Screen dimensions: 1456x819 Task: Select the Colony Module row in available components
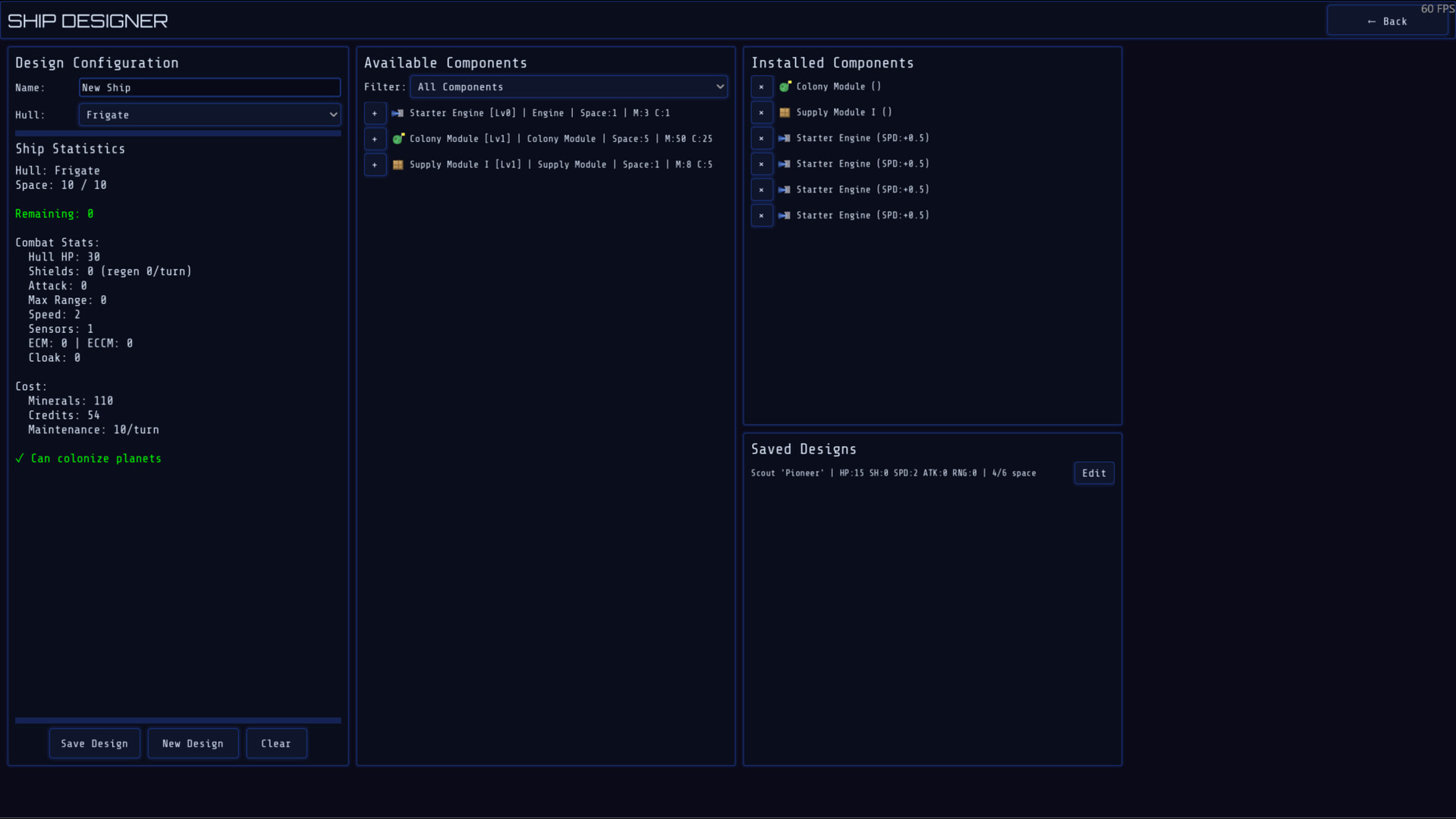(560, 139)
